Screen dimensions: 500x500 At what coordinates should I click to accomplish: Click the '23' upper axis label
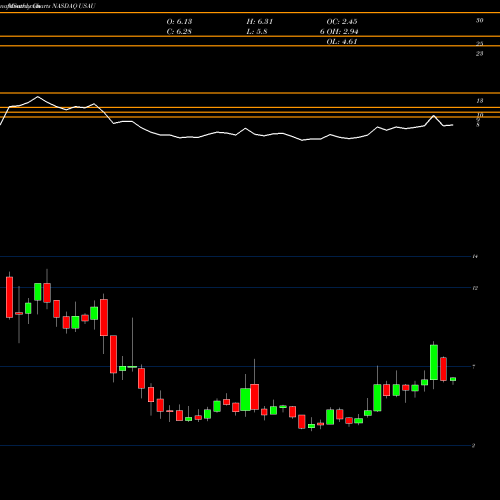(479, 54)
